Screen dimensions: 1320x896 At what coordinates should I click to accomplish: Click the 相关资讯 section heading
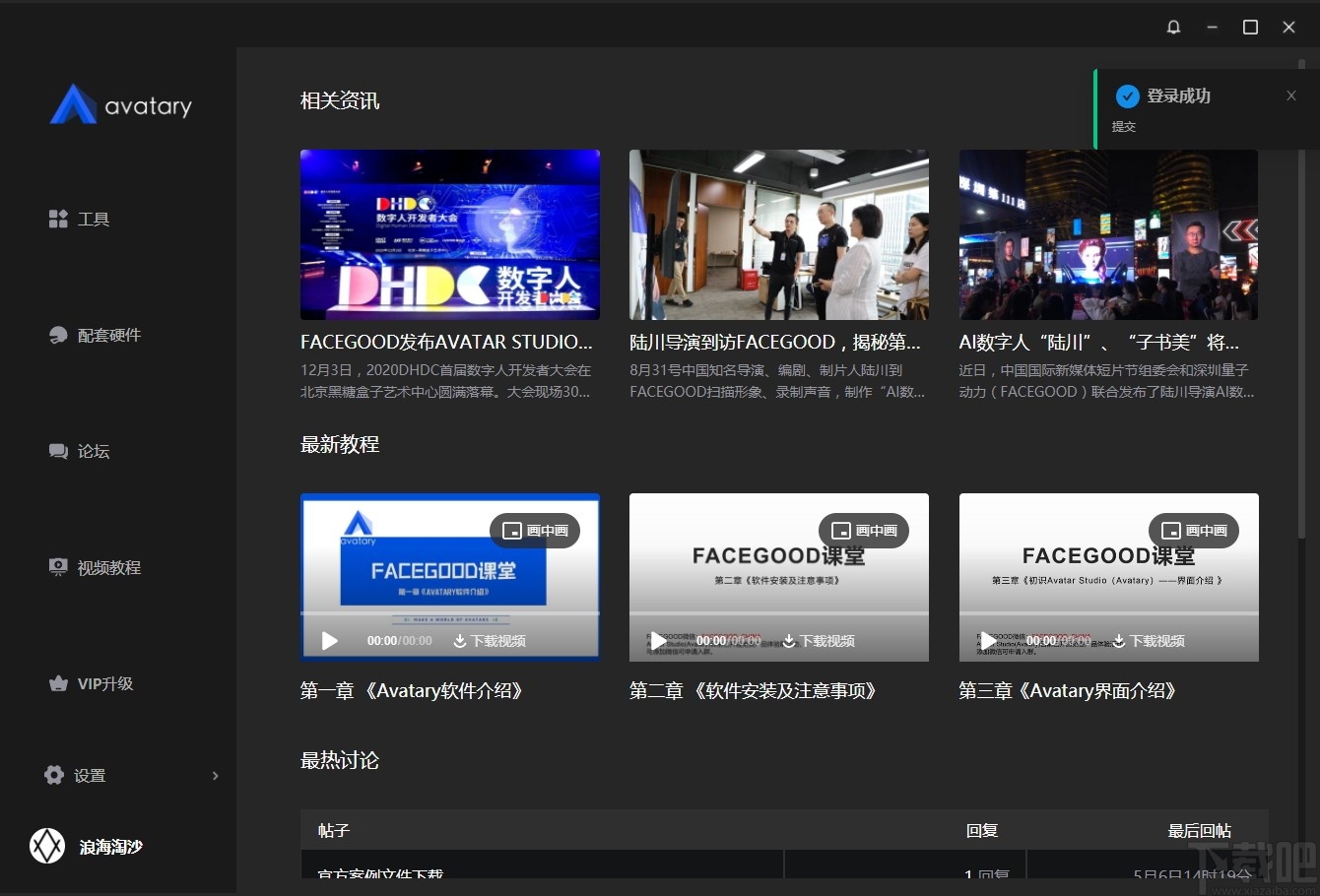[x=340, y=100]
